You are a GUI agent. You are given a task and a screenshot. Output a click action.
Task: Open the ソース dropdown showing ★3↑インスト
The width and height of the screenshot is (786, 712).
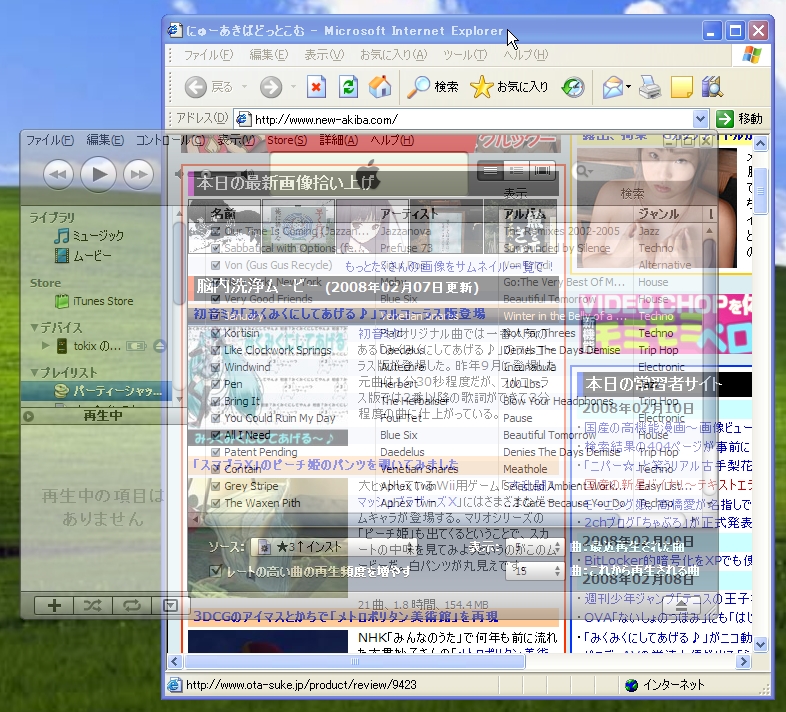pos(333,547)
